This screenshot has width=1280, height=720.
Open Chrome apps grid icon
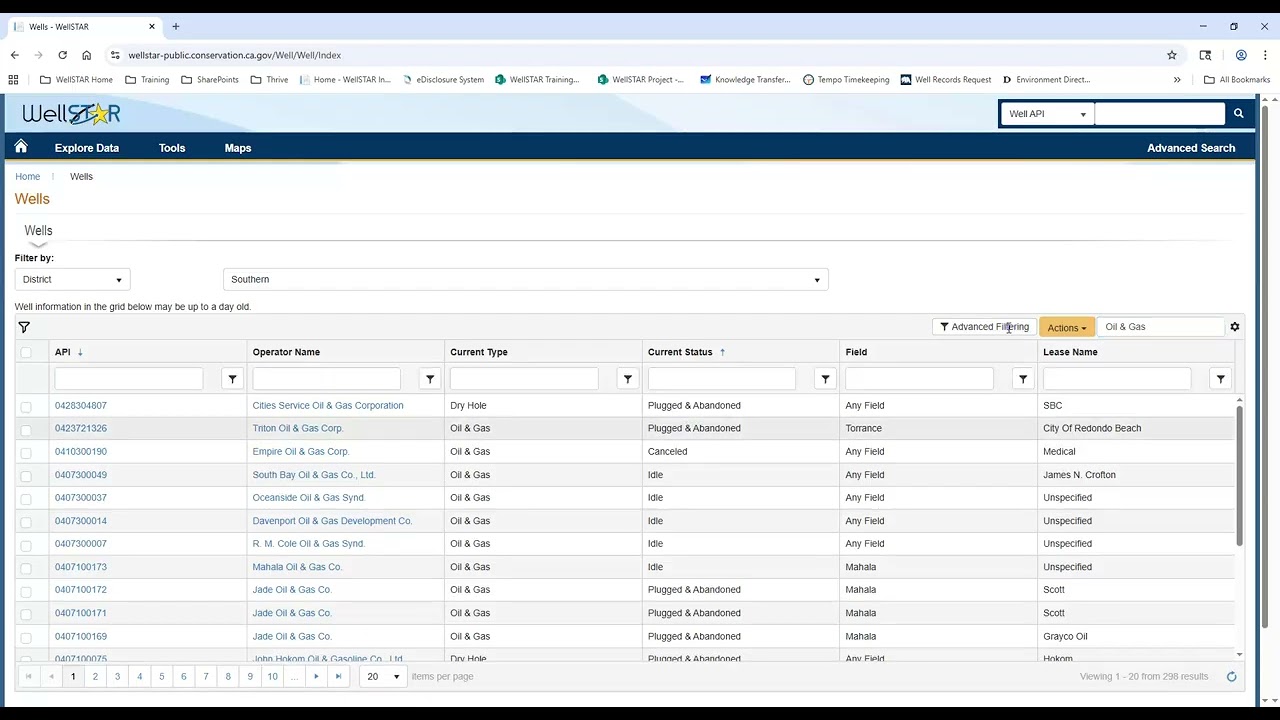13,80
